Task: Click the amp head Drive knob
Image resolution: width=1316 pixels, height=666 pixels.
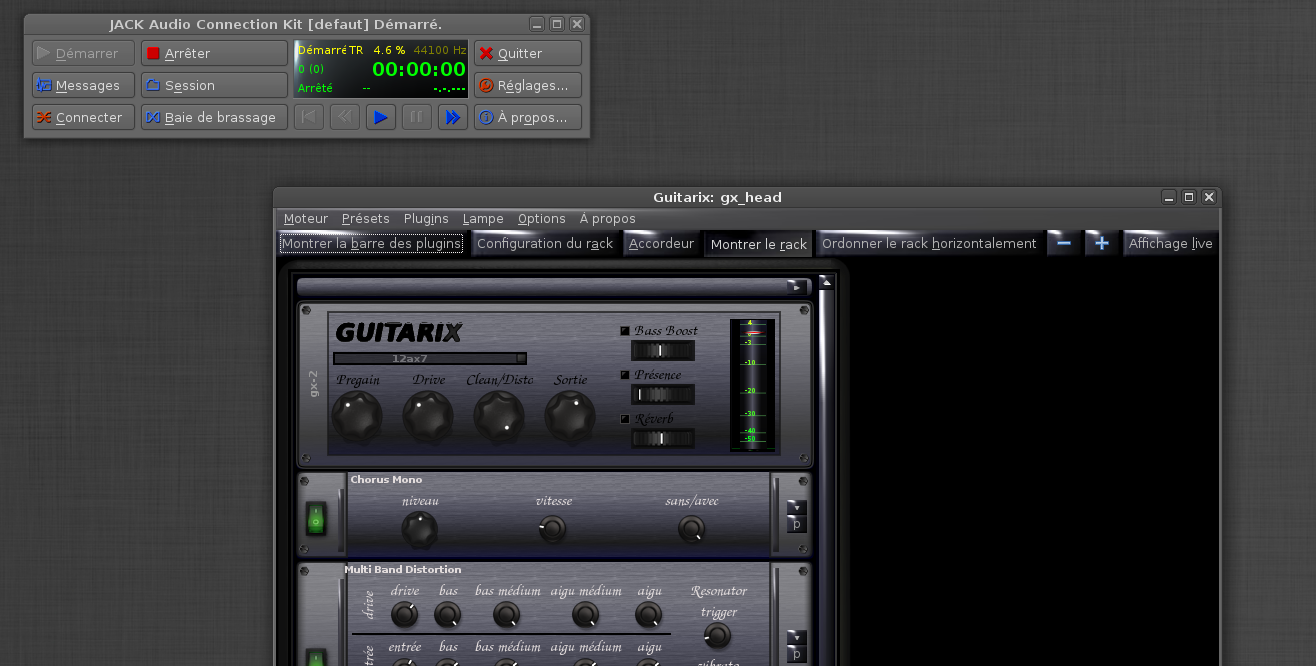Action: click(x=428, y=417)
